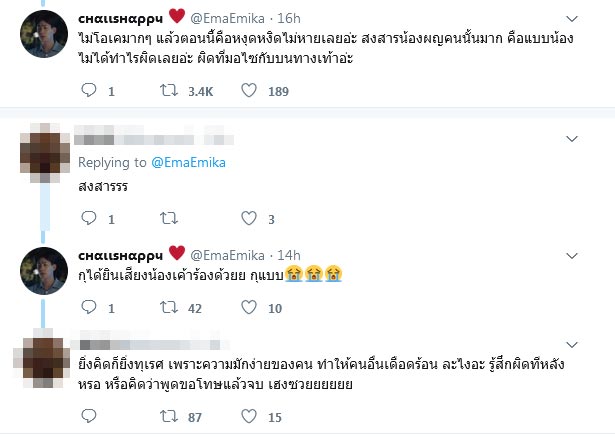This screenshot has width=615, height=437.
Task: Reply to the 'สงสารรร' tweet
Action: click(87, 219)
